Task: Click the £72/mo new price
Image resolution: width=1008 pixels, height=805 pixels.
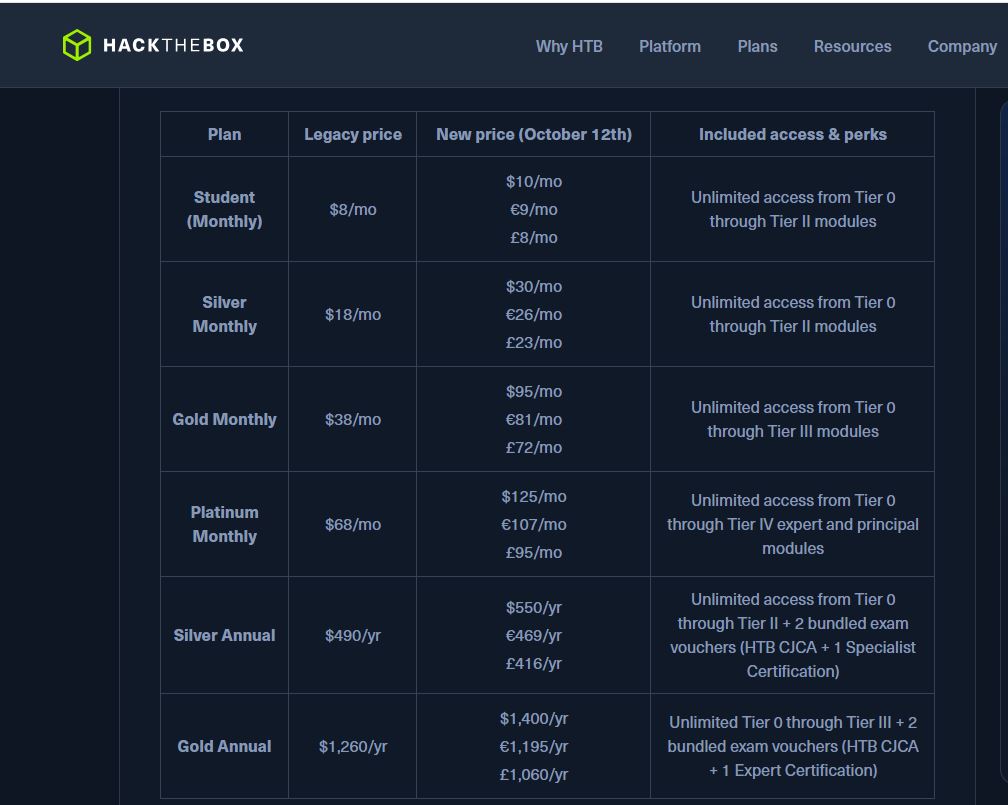Action: [534, 448]
